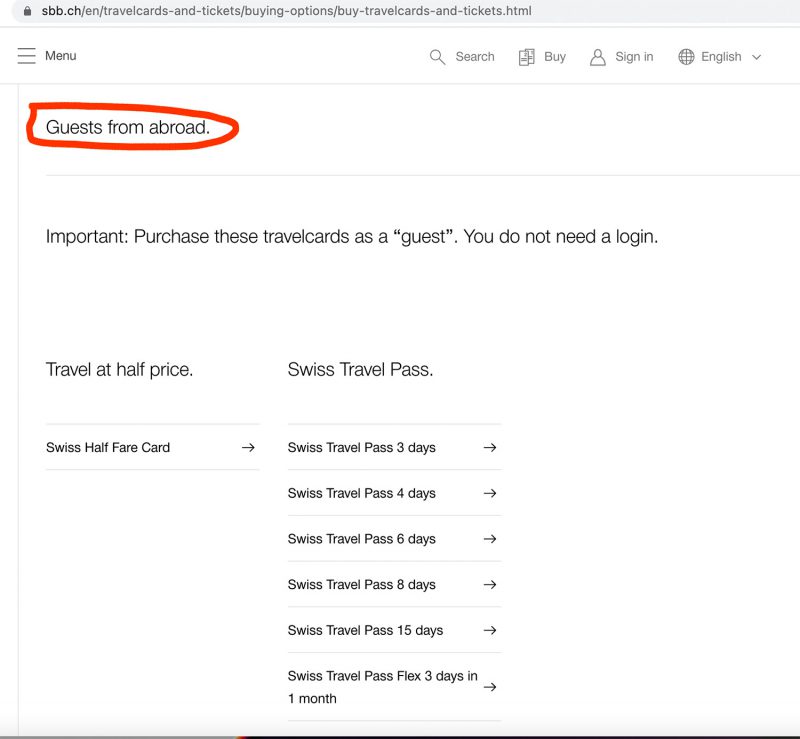Click arrow beside Swiss Travel Pass Flex
This screenshot has width=800, height=739.
(x=490, y=687)
